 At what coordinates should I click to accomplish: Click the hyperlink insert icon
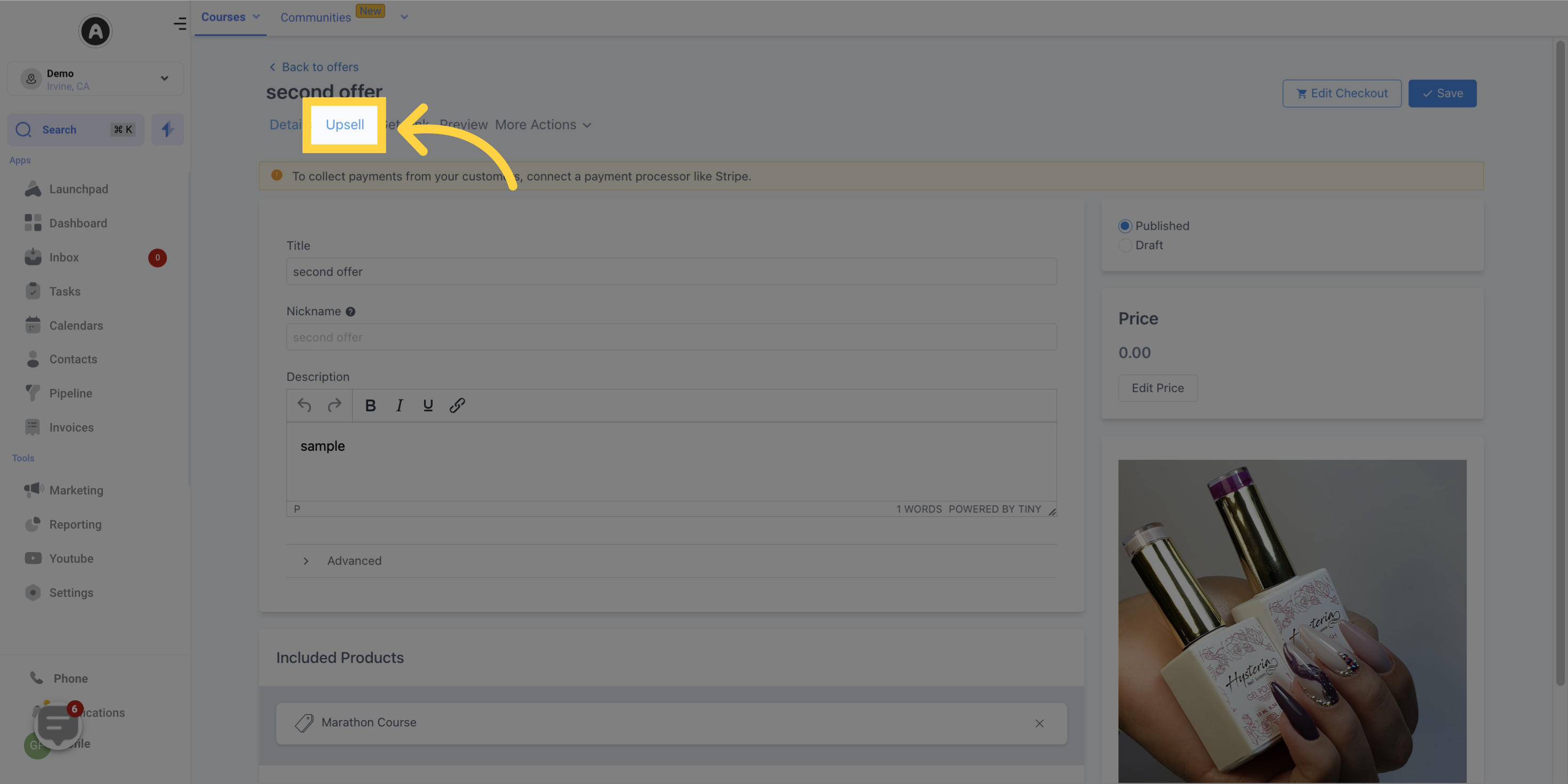pyautogui.click(x=457, y=405)
